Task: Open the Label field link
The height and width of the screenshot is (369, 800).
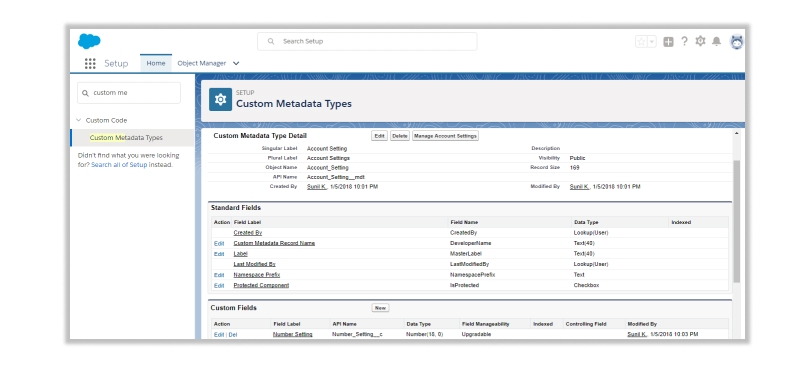Action: pyautogui.click(x=240, y=254)
